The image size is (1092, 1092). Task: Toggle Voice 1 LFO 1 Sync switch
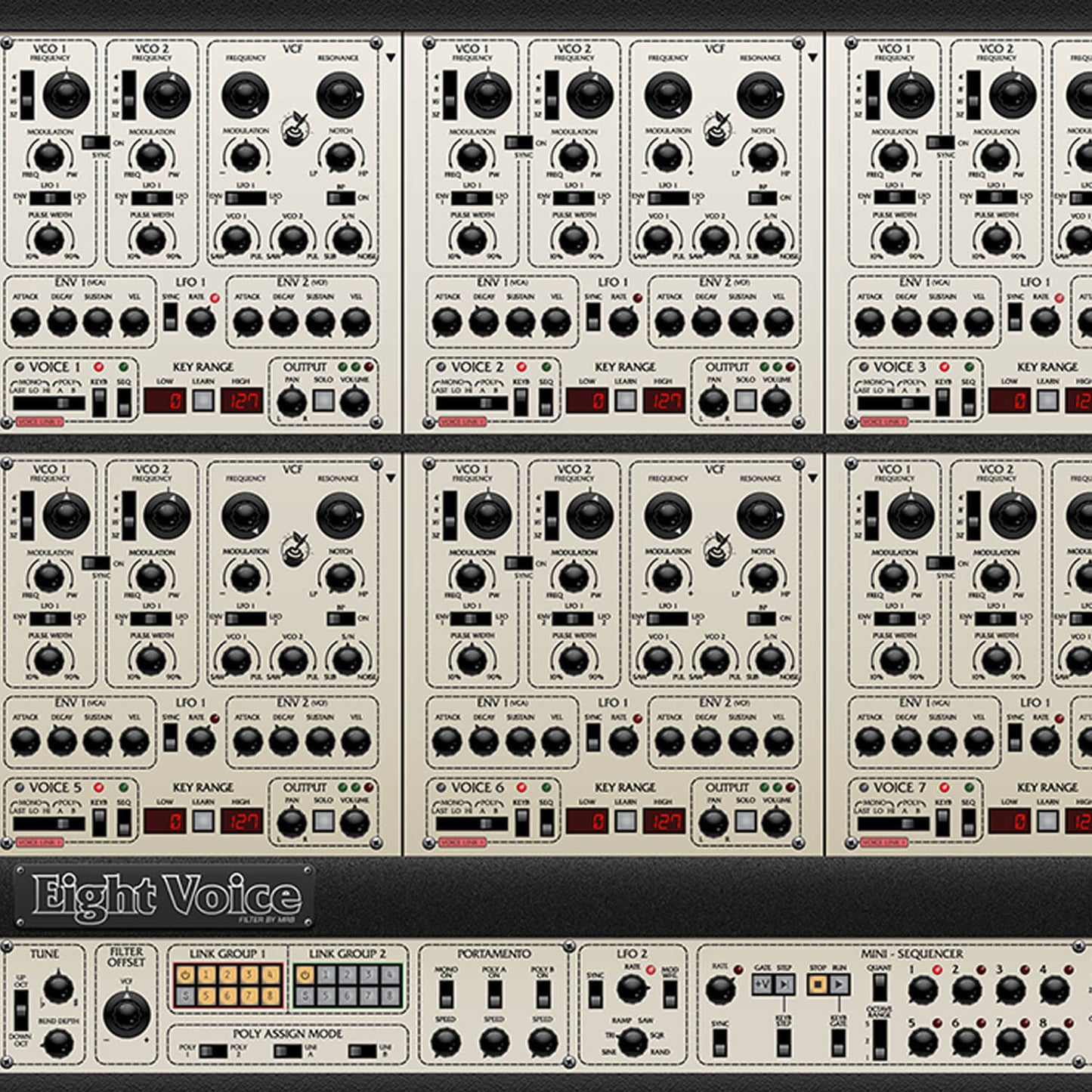point(170,316)
